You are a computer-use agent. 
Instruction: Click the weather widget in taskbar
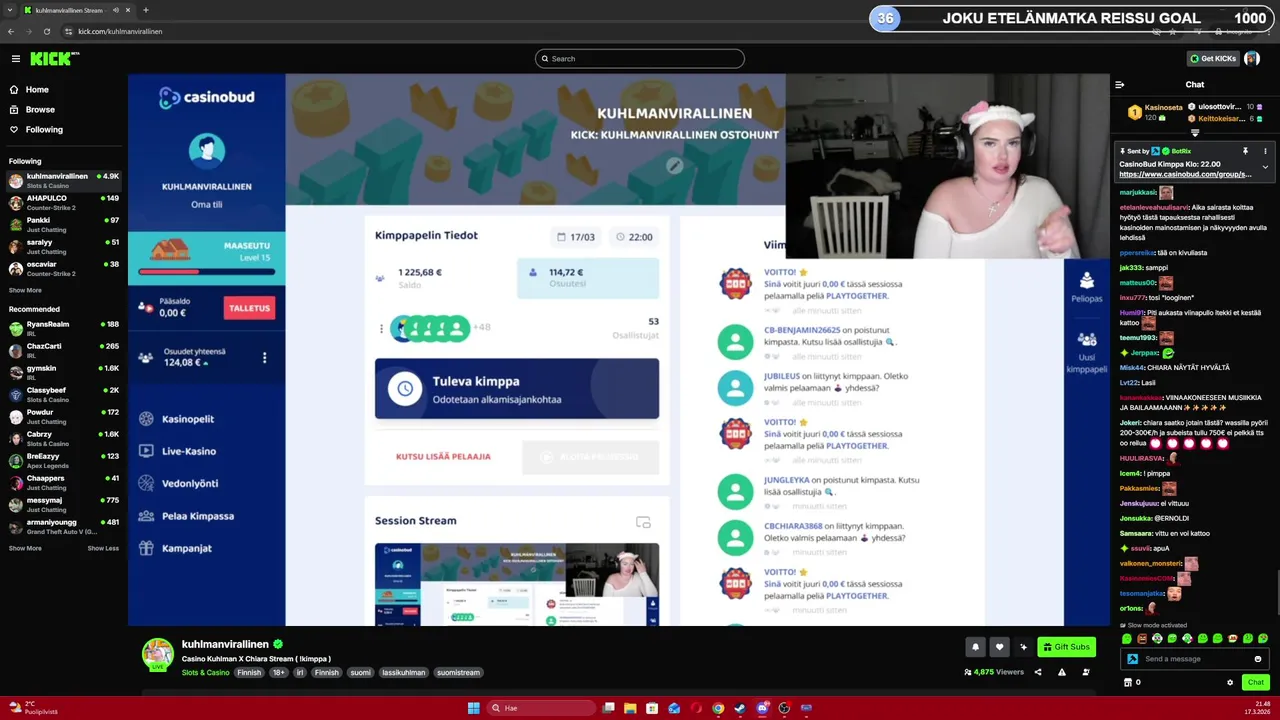(x=32, y=708)
